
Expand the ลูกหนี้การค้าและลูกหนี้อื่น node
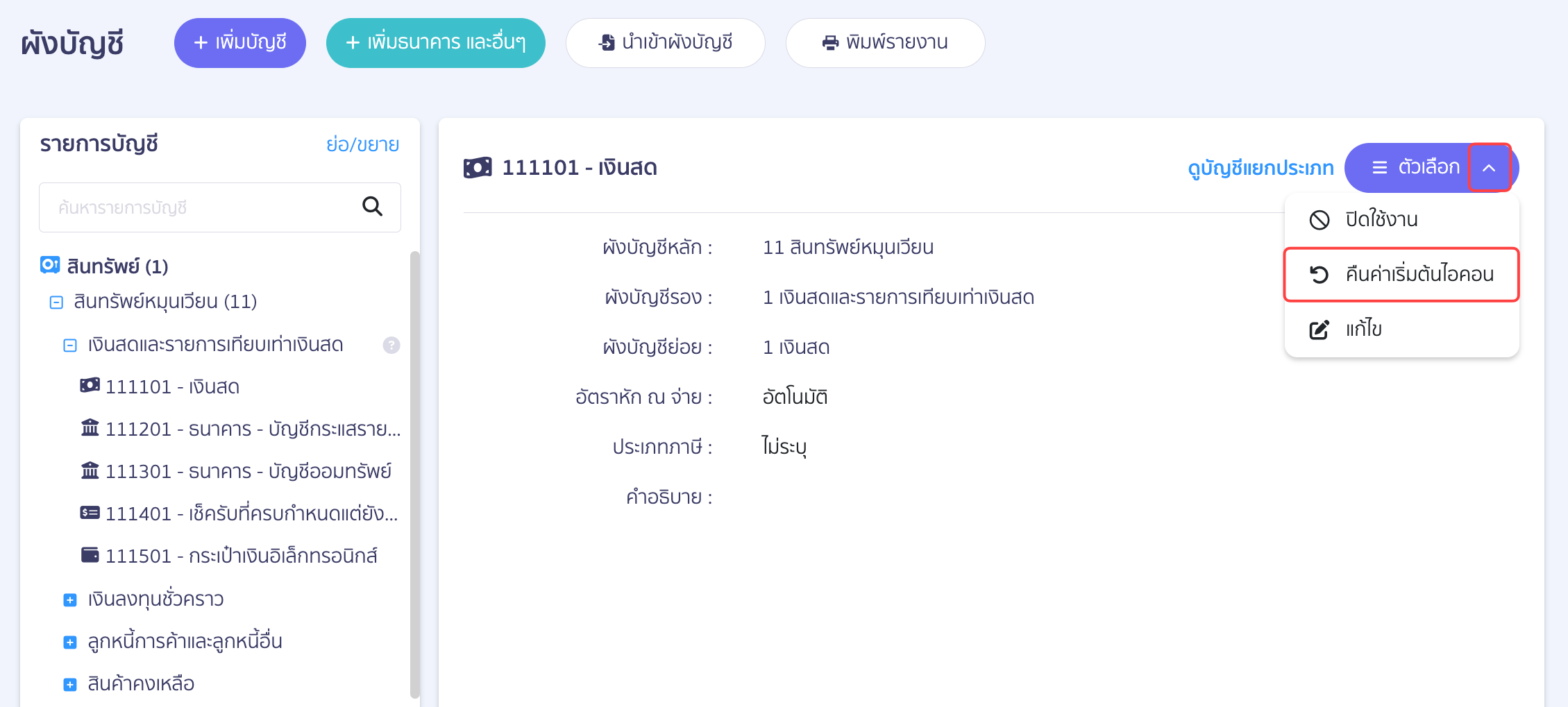coord(70,642)
